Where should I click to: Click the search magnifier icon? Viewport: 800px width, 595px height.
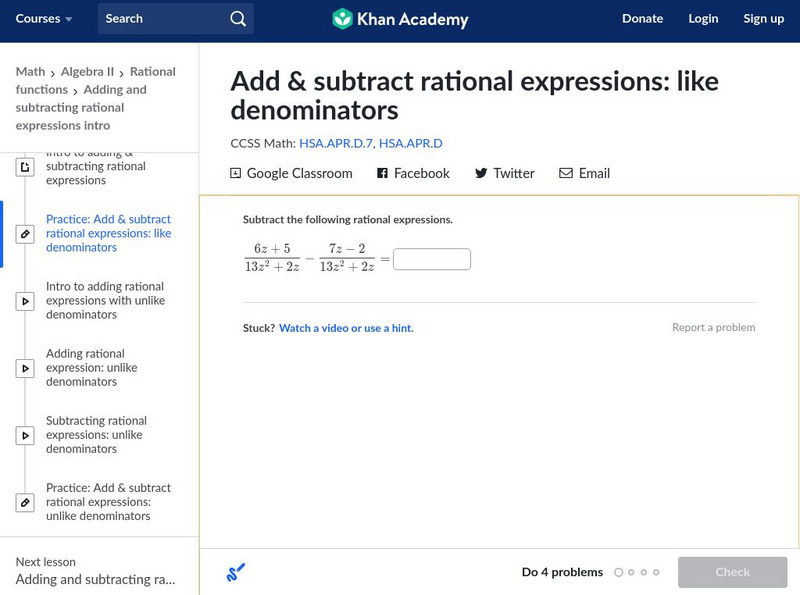pos(237,19)
